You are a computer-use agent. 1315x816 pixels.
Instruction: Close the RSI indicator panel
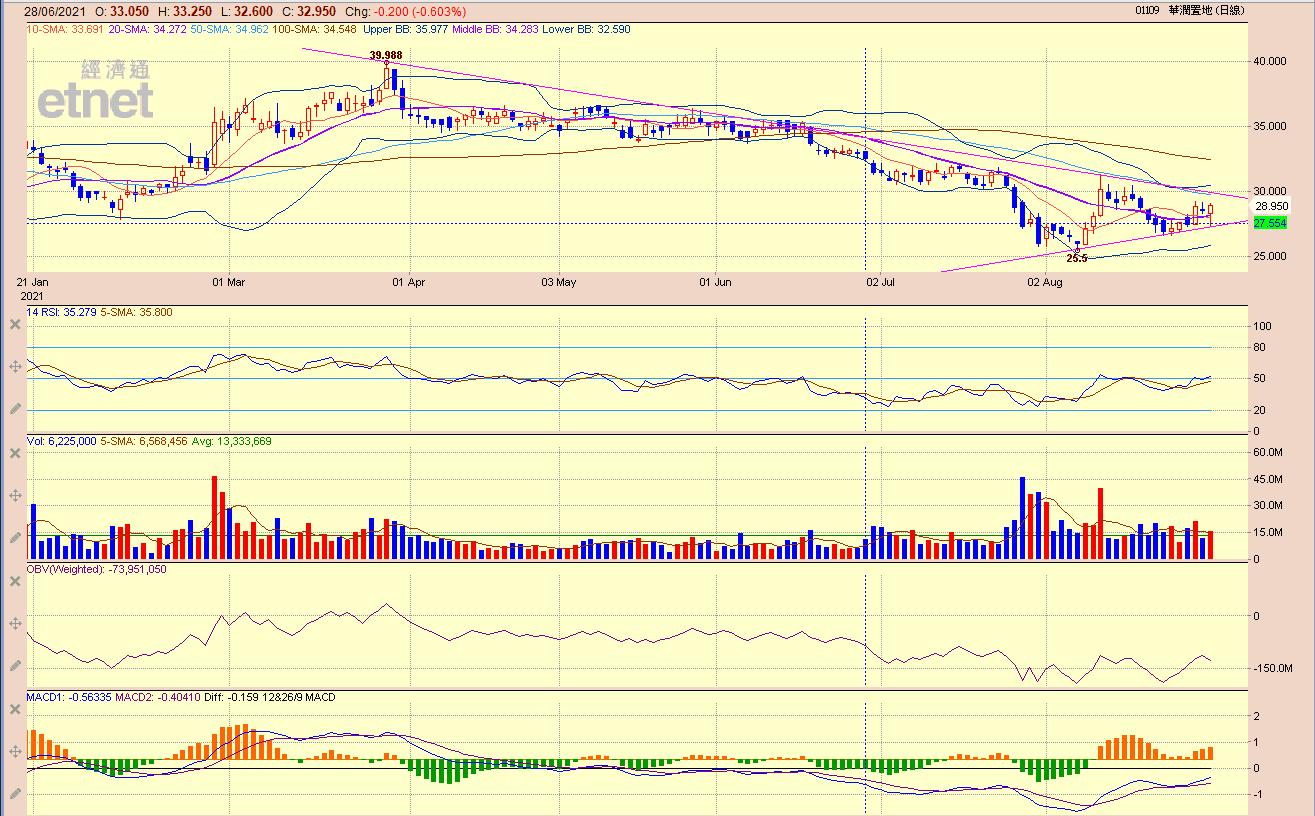[x=15, y=325]
